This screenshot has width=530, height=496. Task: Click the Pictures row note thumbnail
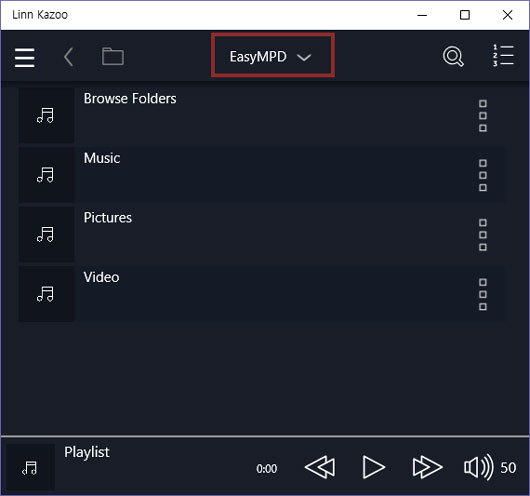(x=46, y=234)
